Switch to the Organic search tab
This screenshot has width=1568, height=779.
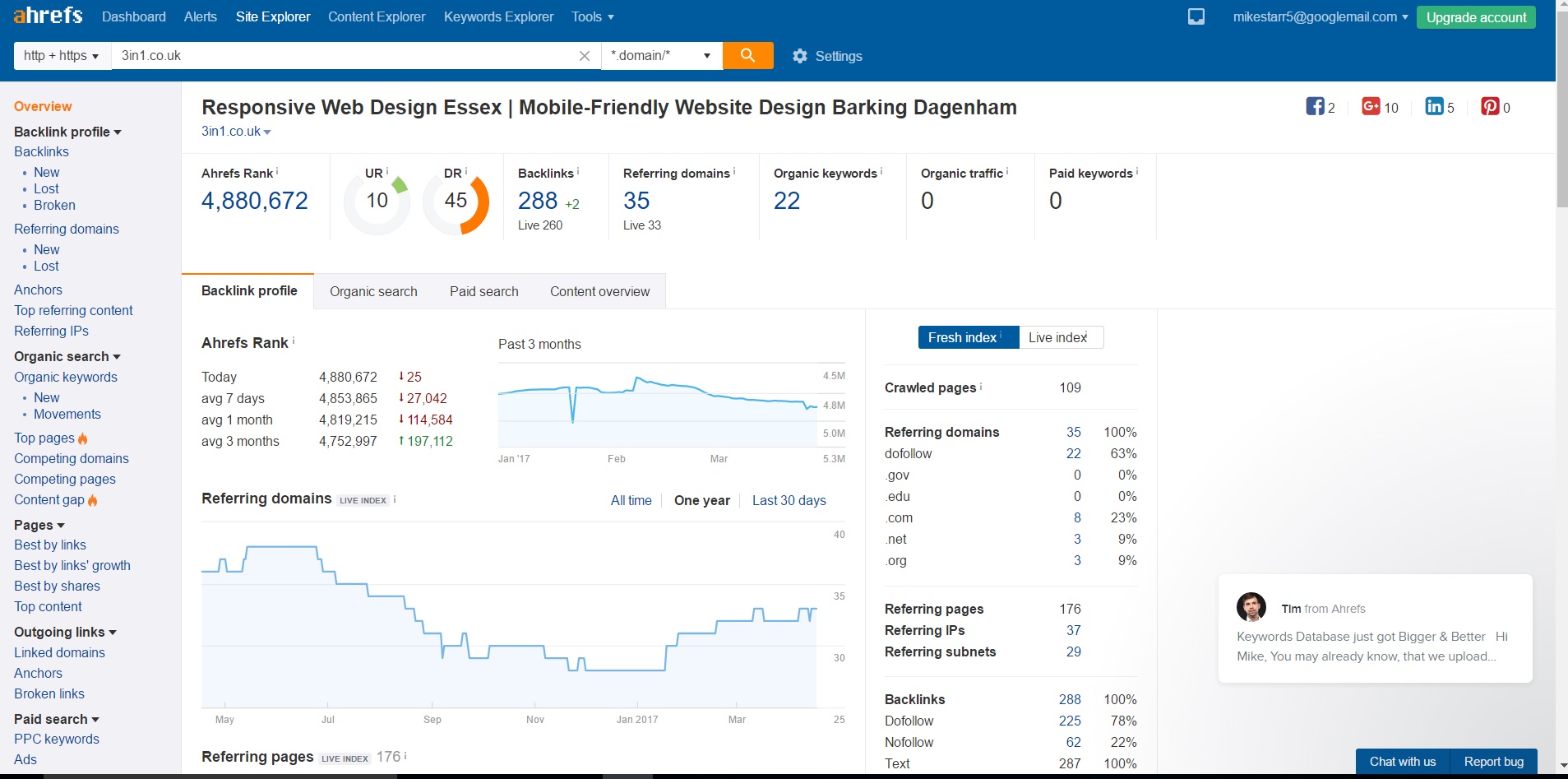373,291
